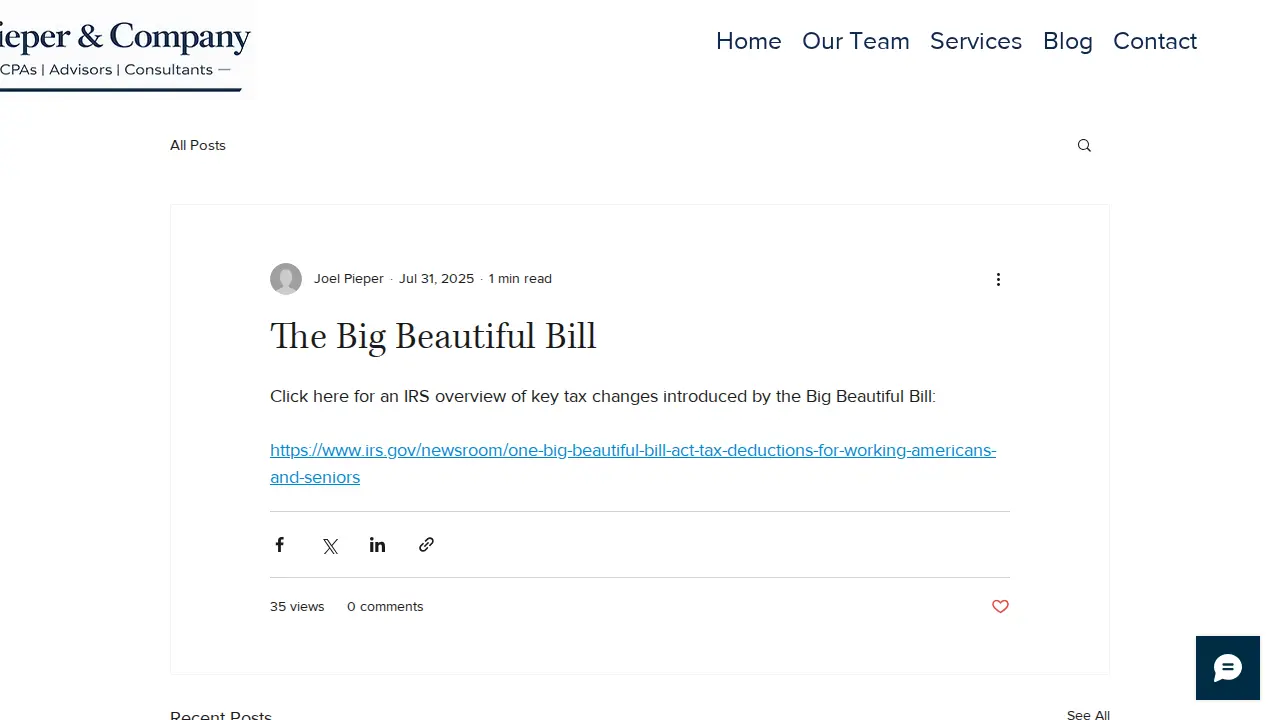Select the All Posts category
Screen dimensions: 1280x720
point(198,145)
